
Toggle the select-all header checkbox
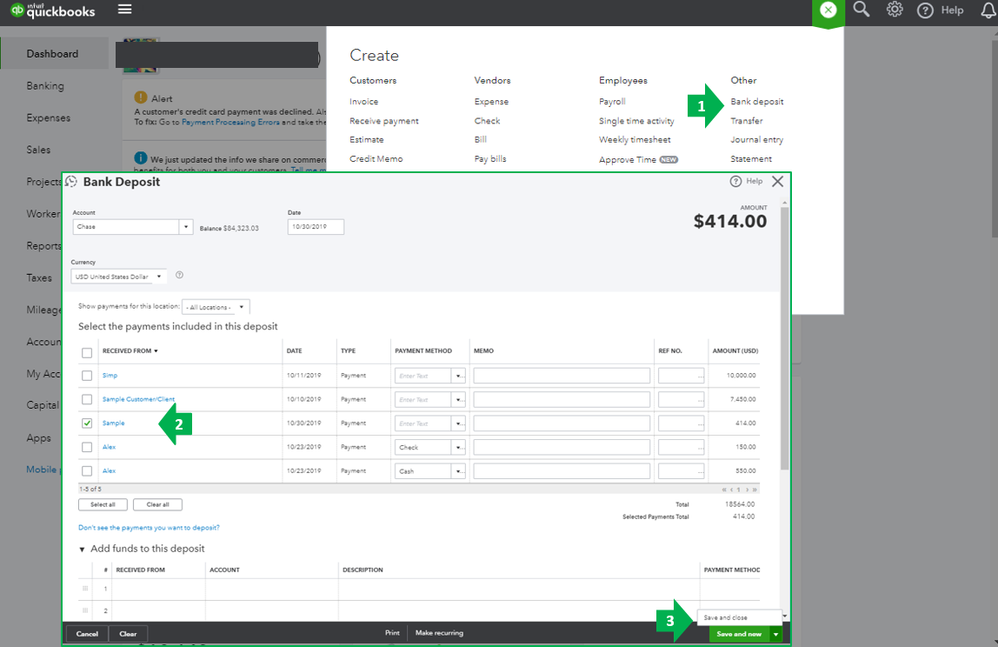click(x=87, y=352)
